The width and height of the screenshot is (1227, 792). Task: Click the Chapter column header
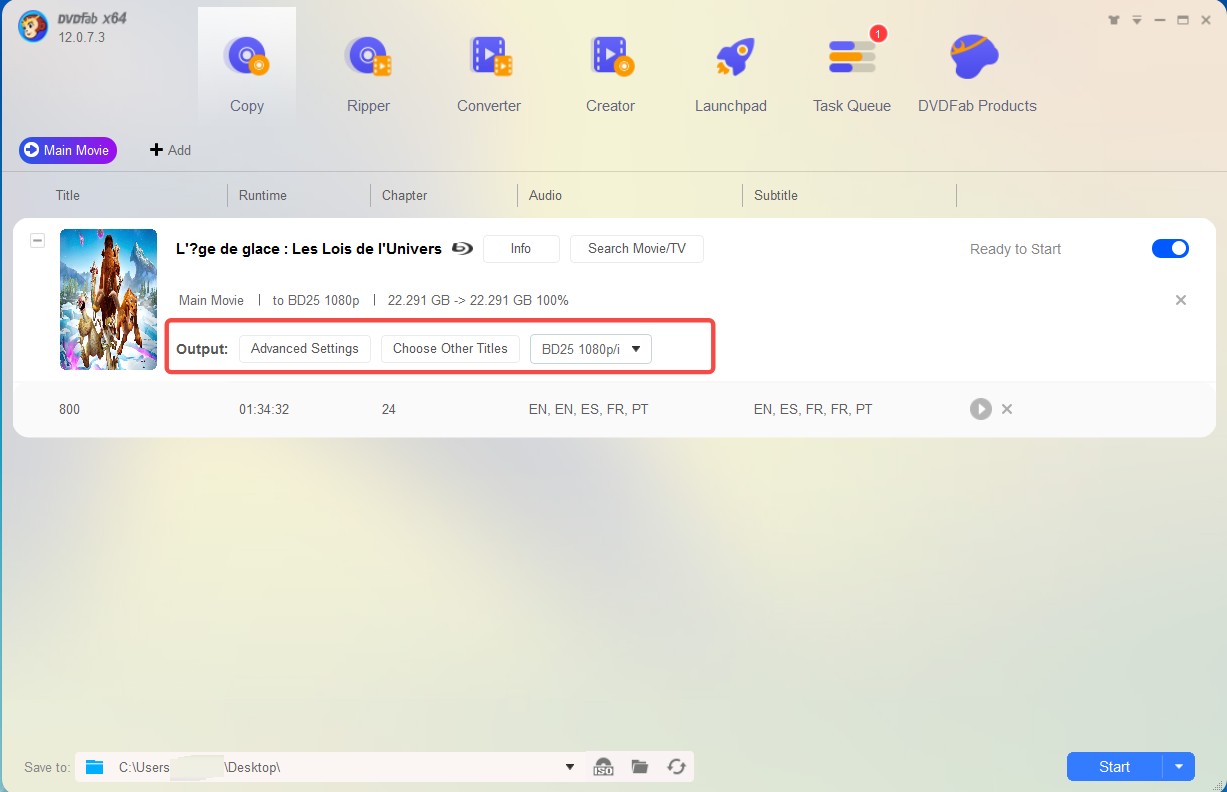(405, 196)
